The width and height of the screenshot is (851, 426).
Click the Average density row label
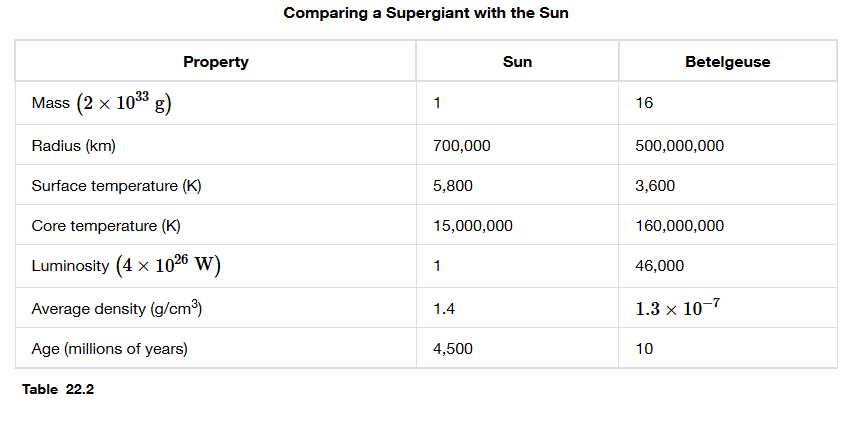(x=117, y=308)
